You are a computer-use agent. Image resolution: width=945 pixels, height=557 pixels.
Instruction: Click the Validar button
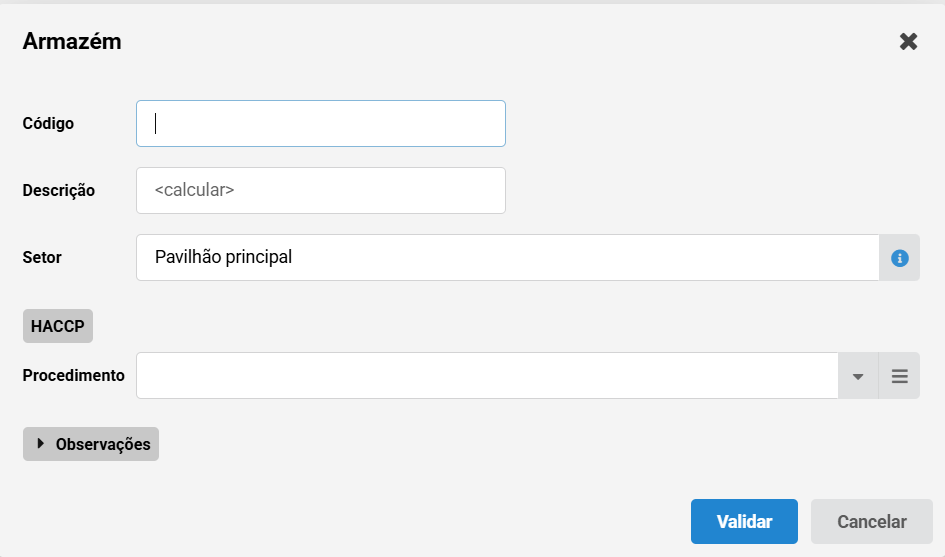pos(744,521)
